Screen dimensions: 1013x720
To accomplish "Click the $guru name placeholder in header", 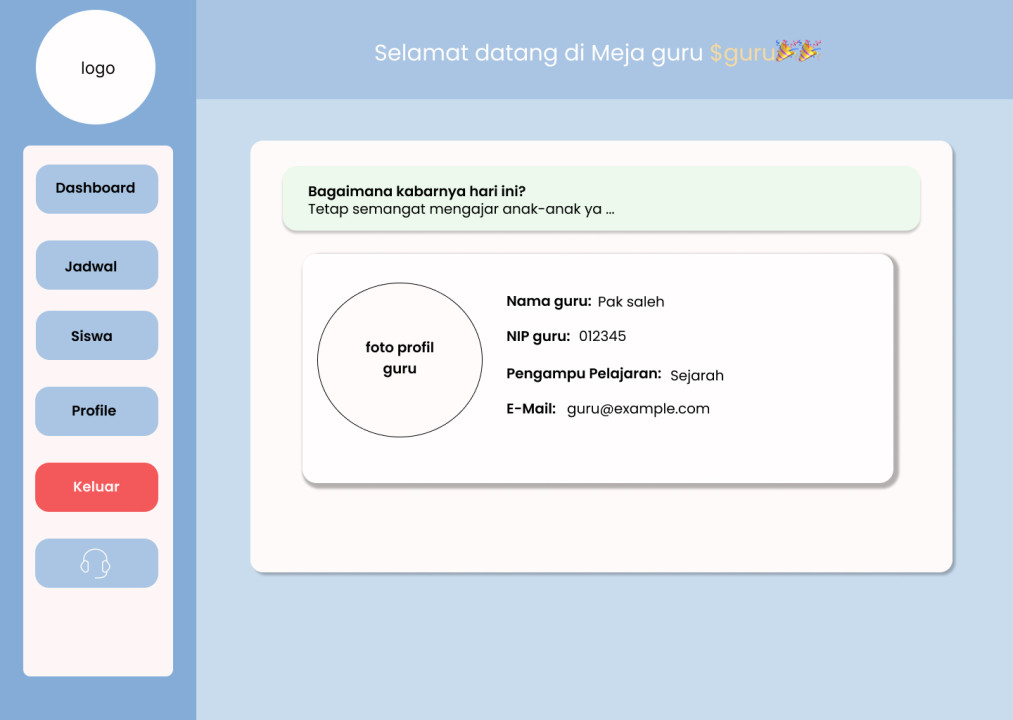I will click(741, 53).
